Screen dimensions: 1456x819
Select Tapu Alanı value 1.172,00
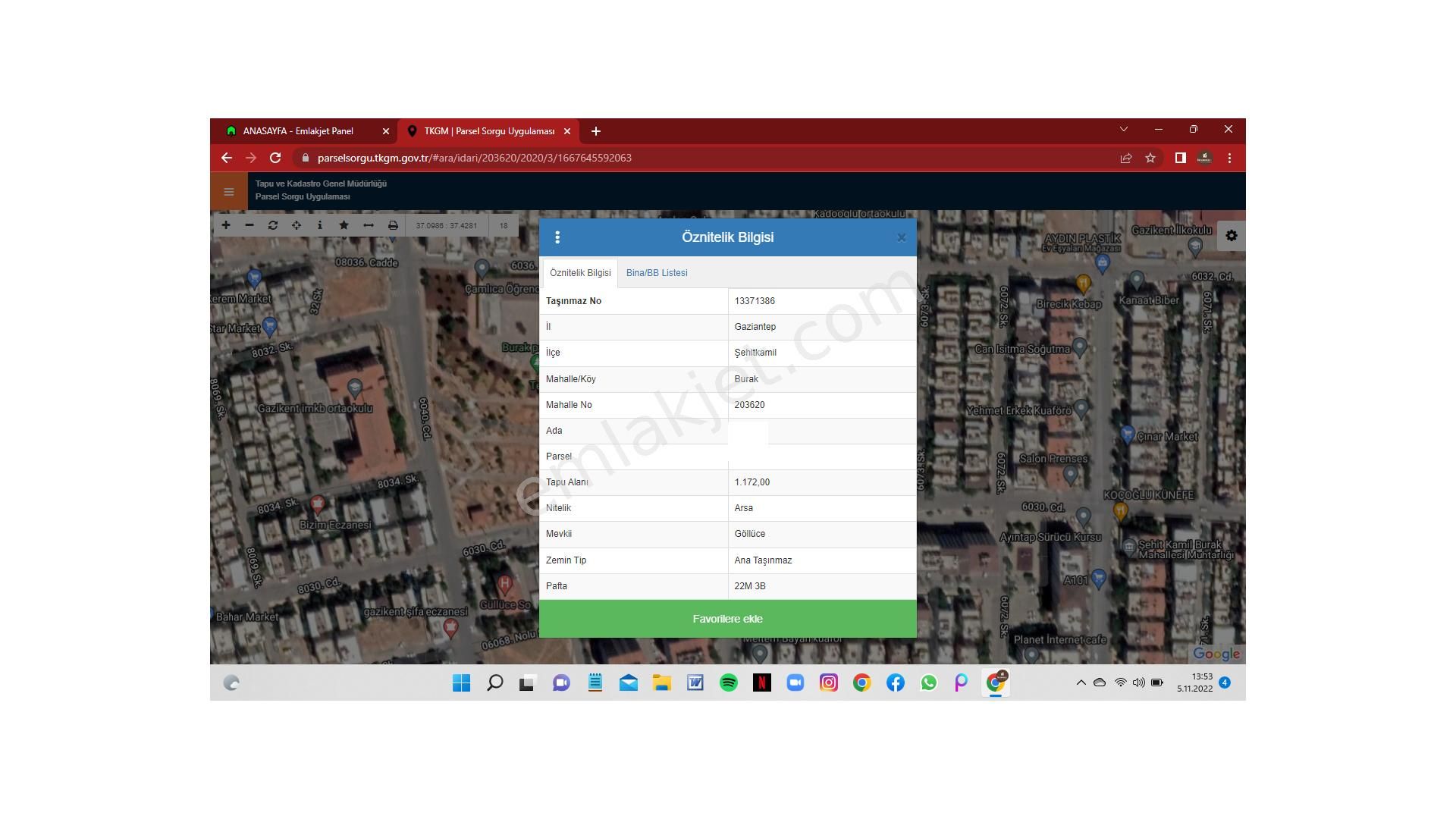tap(752, 482)
